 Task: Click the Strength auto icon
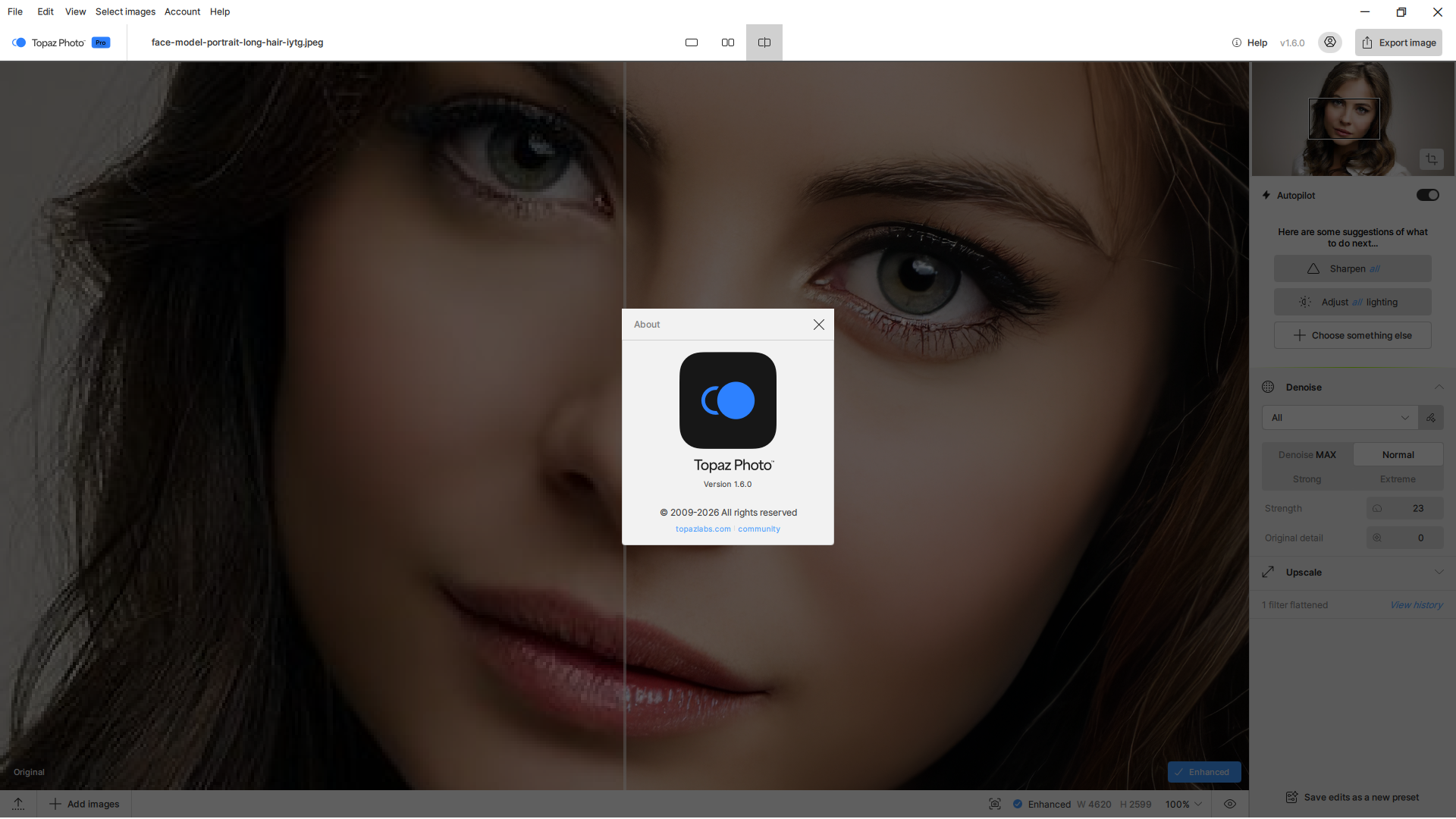click(1377, 508)
